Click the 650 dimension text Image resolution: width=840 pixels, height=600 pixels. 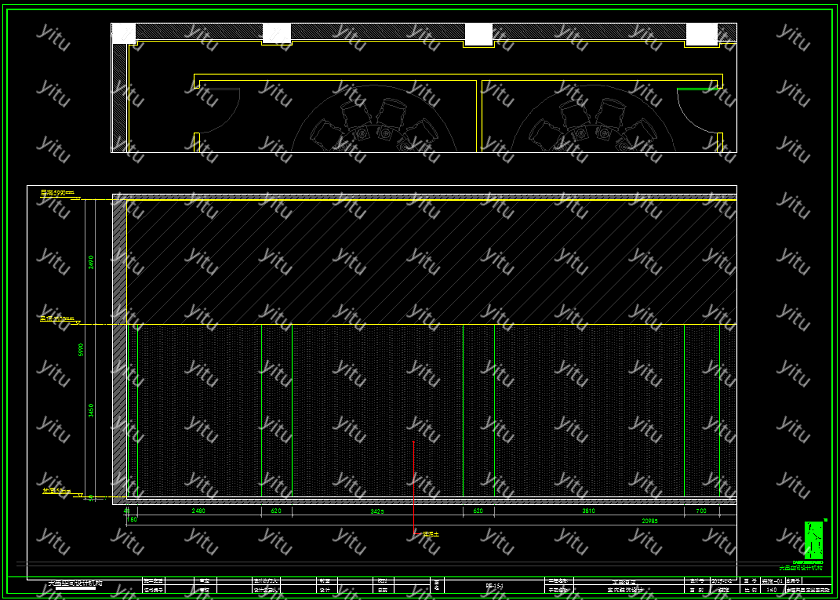(478, 511)
